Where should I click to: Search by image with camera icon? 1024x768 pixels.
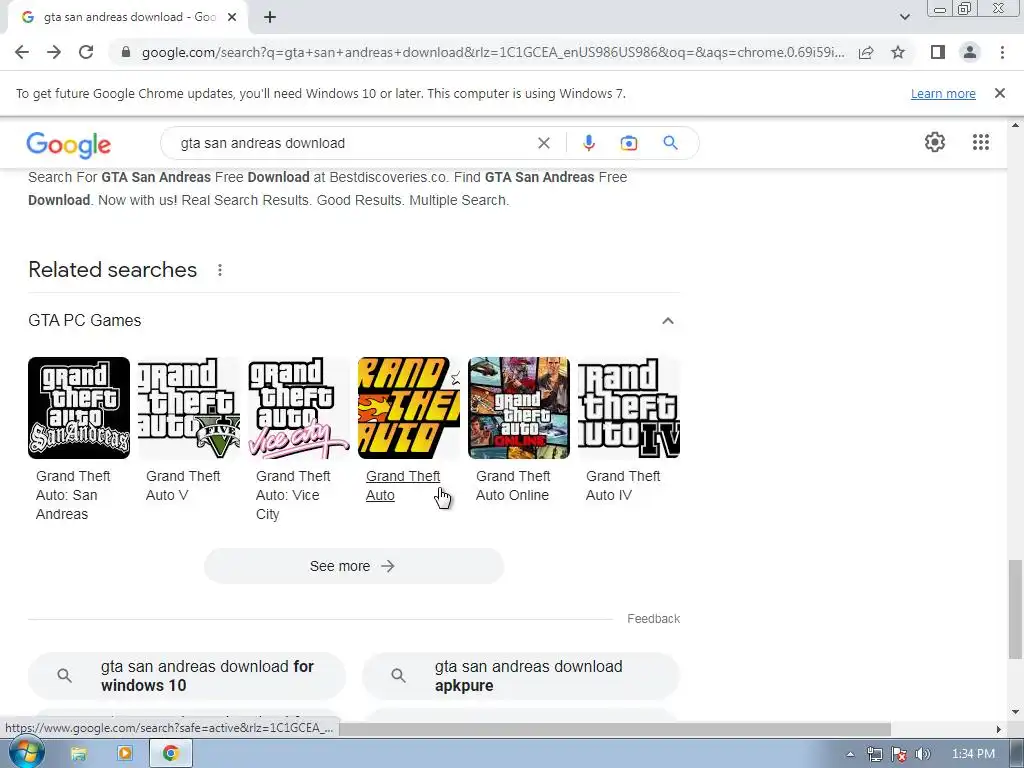628,143
